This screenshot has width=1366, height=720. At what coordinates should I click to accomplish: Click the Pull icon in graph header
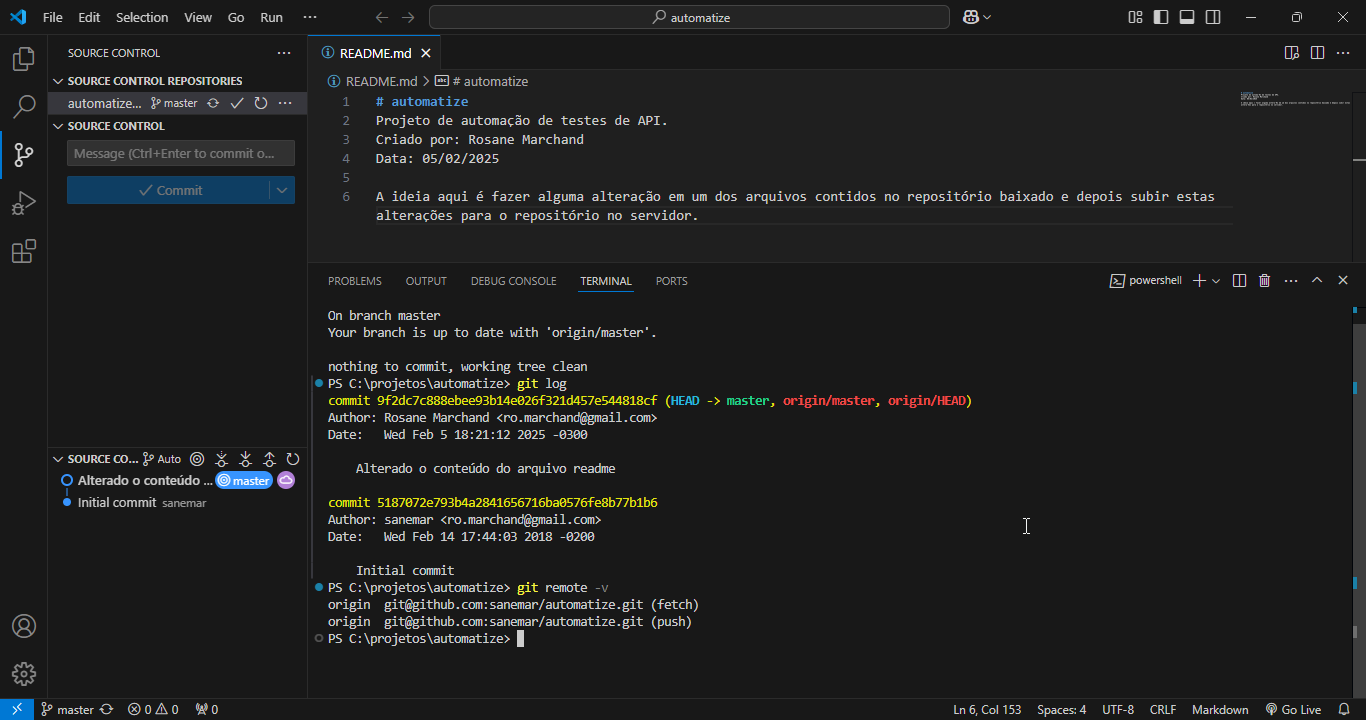(245, 459)
